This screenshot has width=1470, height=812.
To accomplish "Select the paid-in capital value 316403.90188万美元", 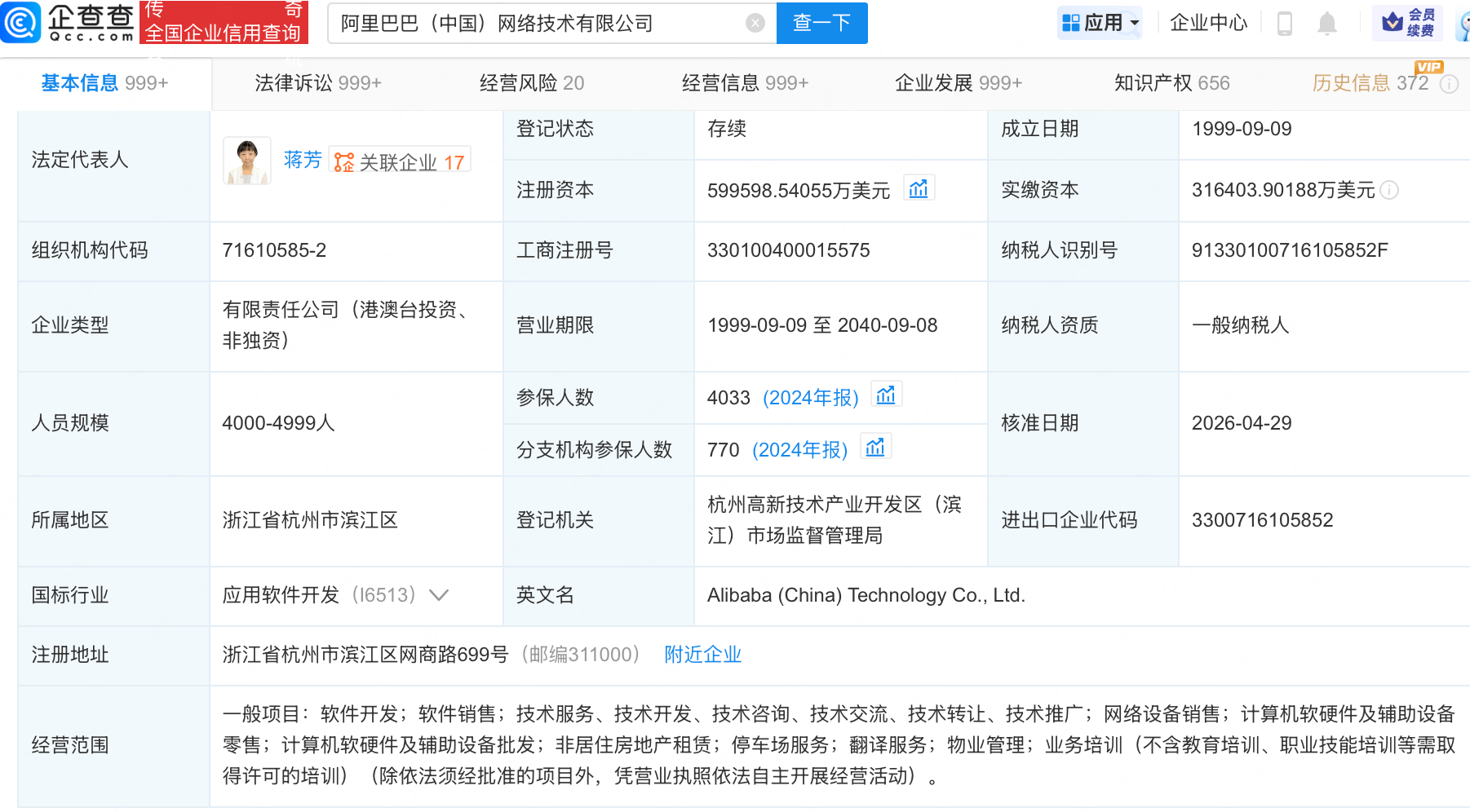I will 1283,191.
